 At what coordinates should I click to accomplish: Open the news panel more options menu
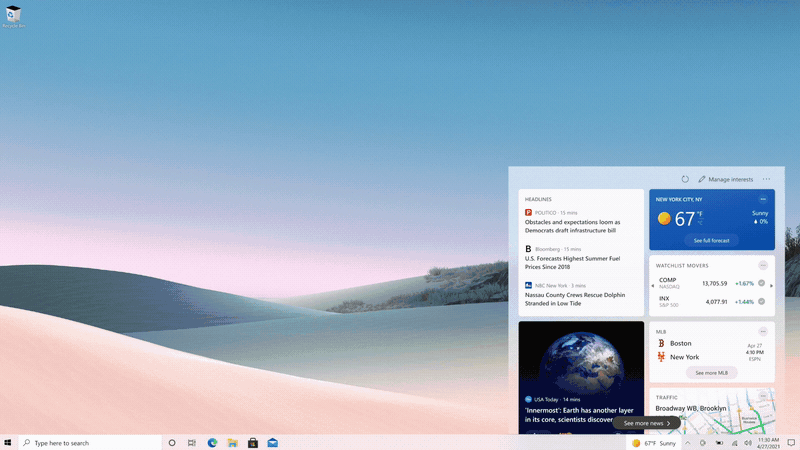pyautogui.click(x=767, y=179)
